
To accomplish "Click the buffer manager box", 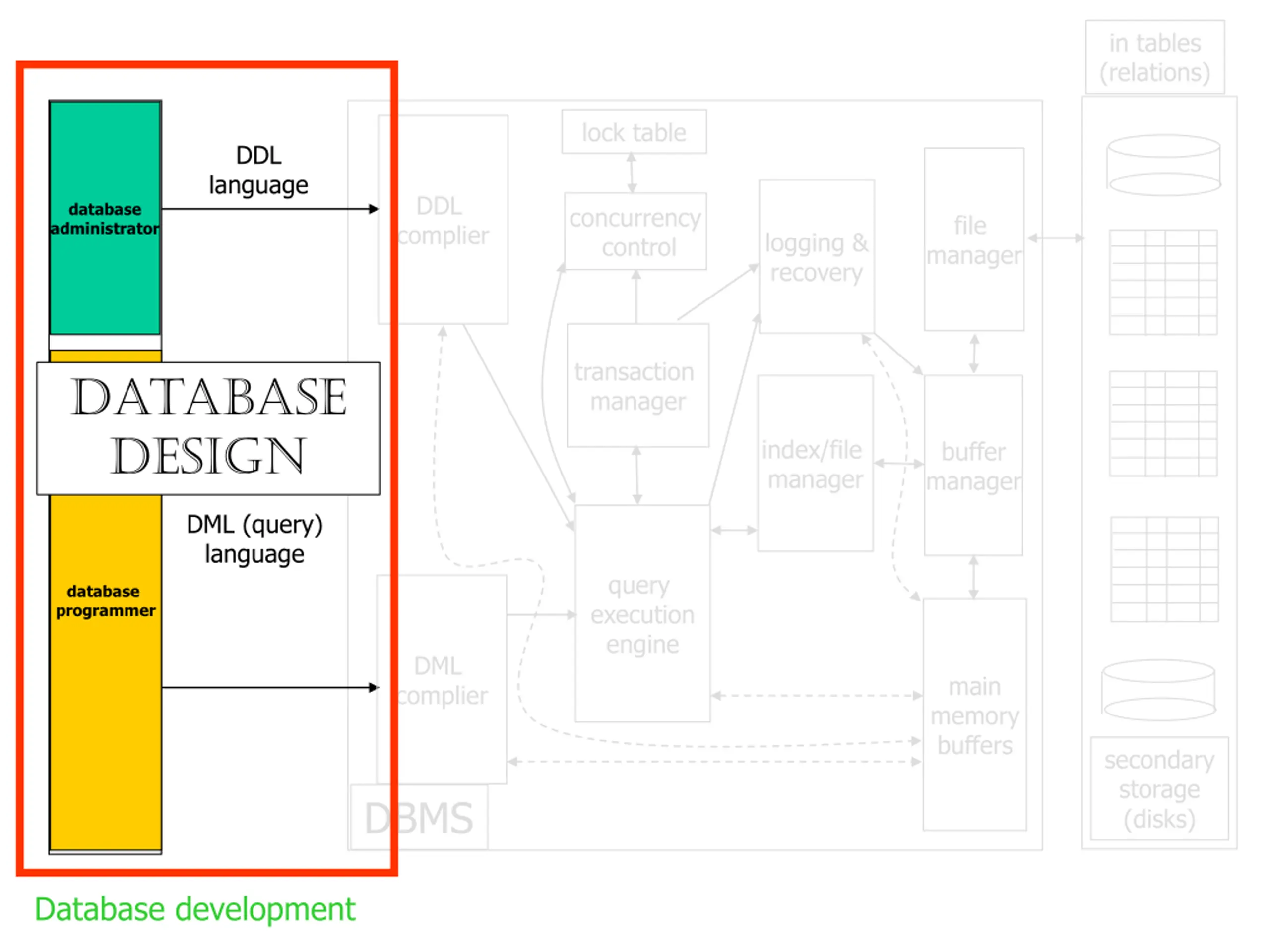I will pyautogui.click(x=973, y=466).
